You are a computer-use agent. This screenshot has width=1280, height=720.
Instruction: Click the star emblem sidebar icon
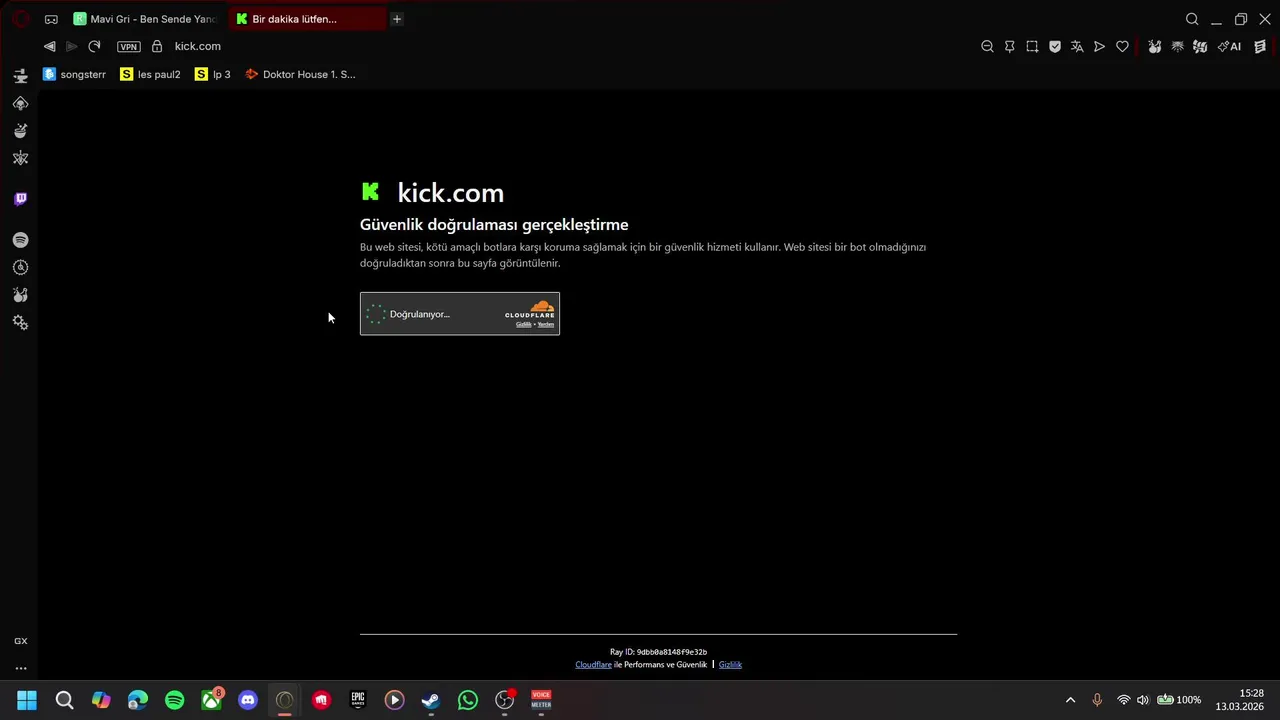(x=20, y=158)
